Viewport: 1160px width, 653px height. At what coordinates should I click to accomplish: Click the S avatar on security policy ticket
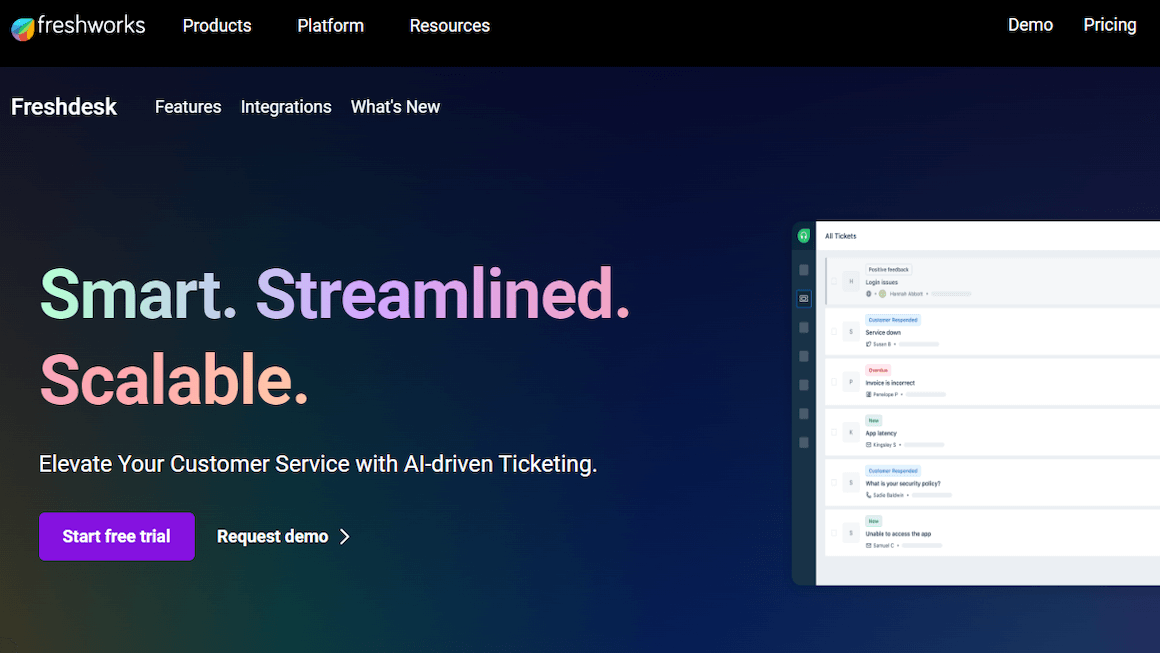coord(851,483)
